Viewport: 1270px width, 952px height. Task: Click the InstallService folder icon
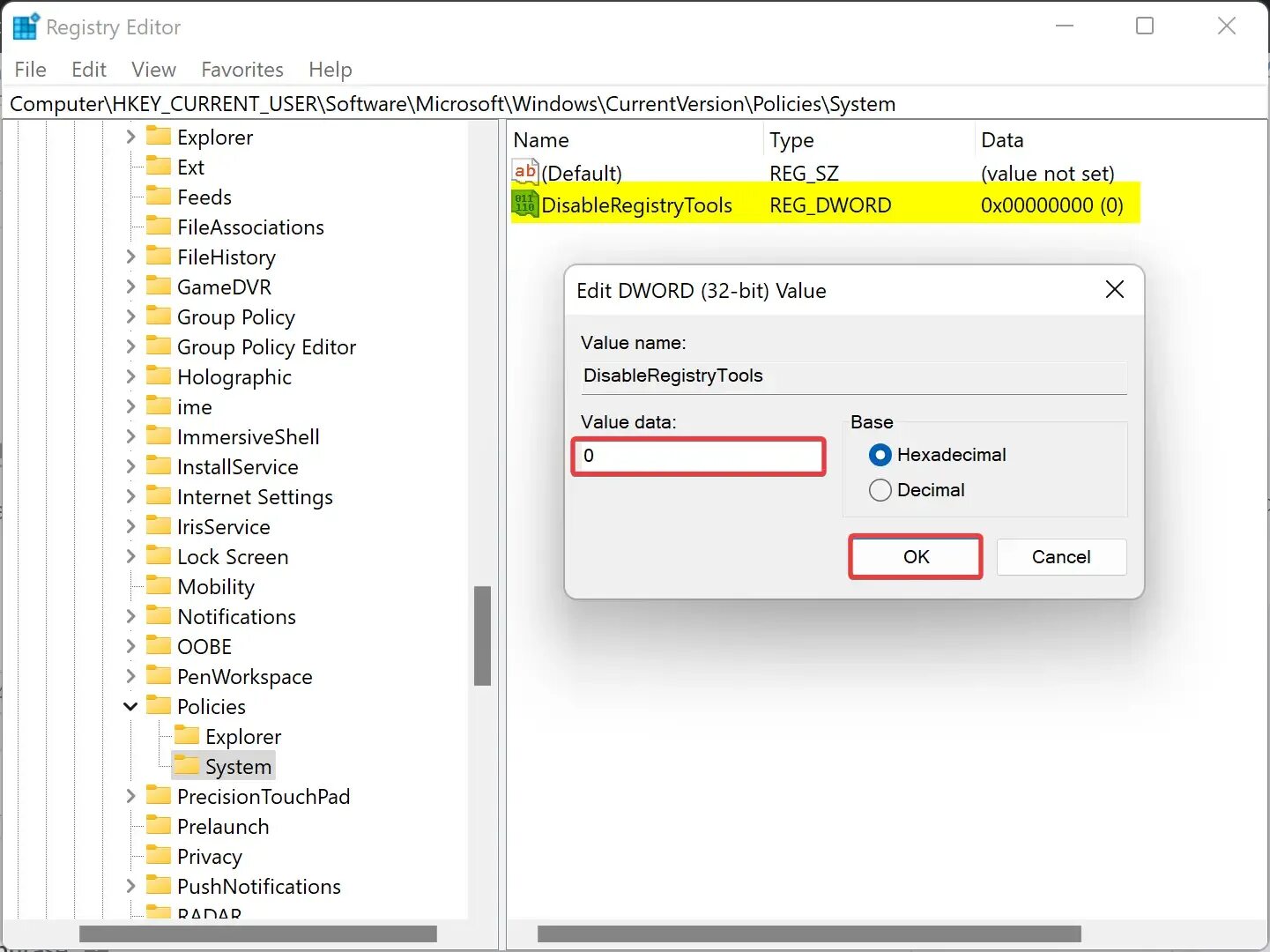[159, 465]
